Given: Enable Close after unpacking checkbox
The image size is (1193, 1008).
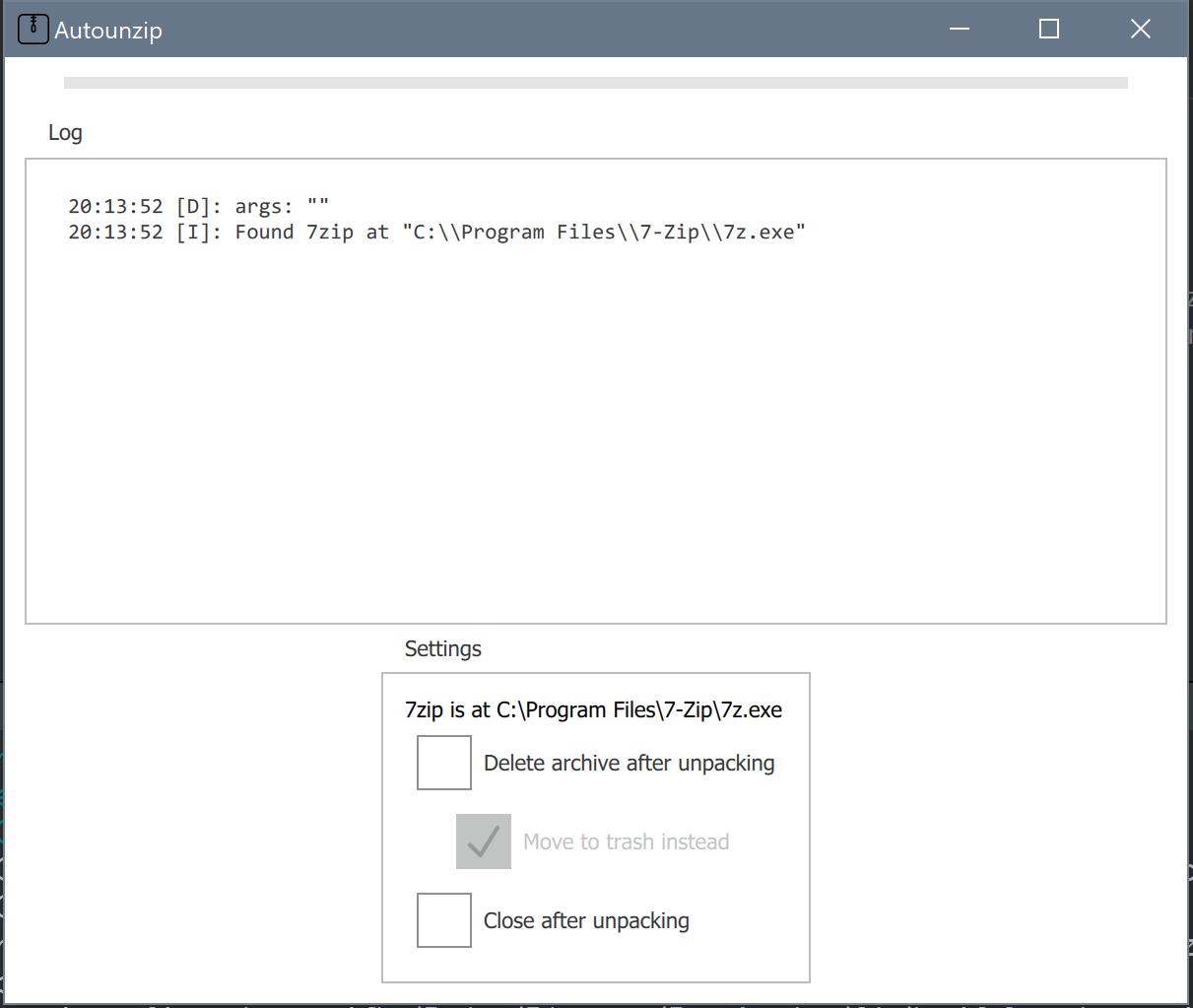Looking at the screenshot, I should pos(444,920).
